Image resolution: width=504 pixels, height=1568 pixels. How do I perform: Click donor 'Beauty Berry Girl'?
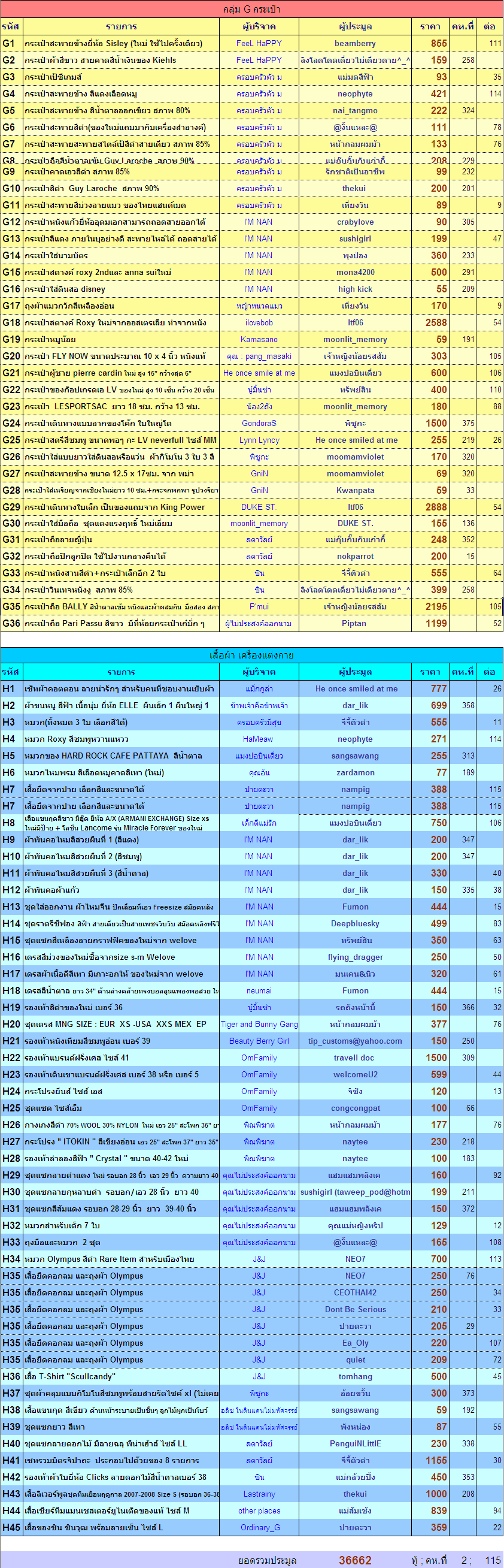(x=259, y=1041)
